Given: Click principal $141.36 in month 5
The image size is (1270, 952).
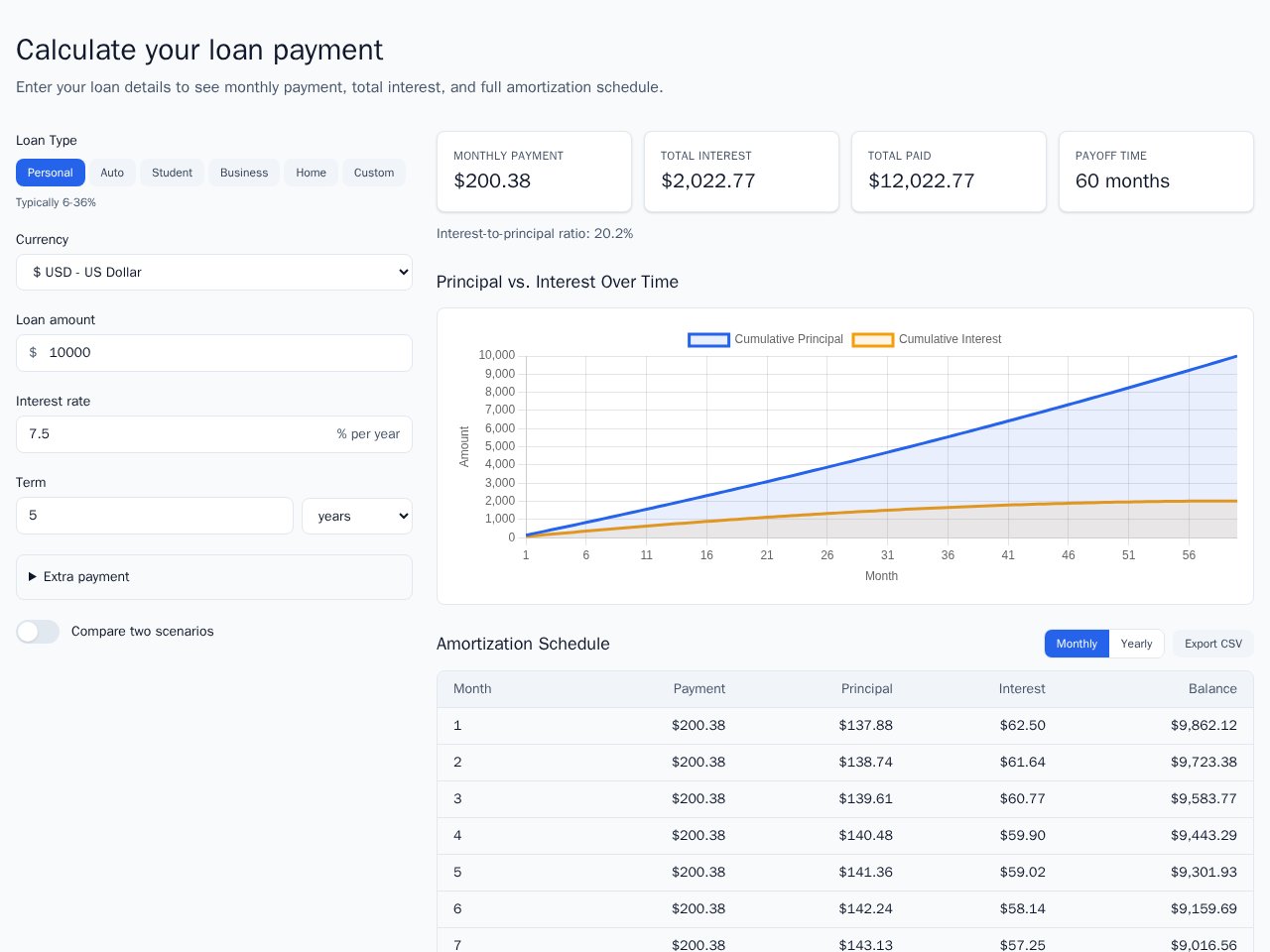Looking at the screenshot, I should tap(866, 873).
